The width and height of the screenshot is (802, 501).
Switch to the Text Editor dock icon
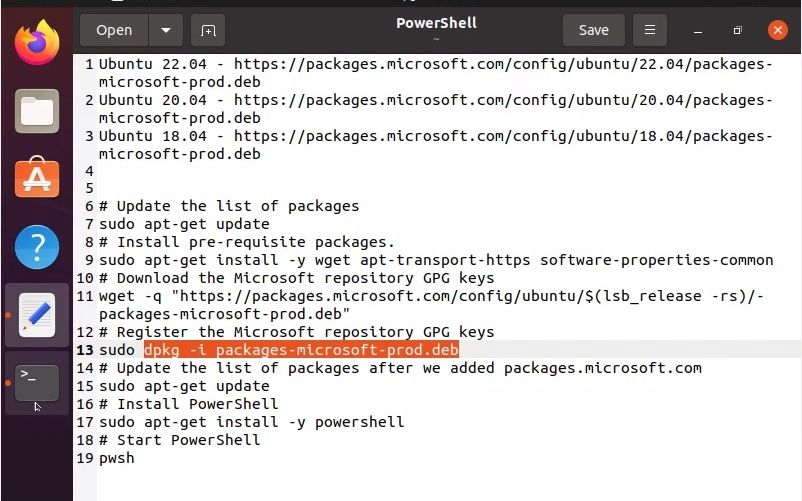pos(37,315)
